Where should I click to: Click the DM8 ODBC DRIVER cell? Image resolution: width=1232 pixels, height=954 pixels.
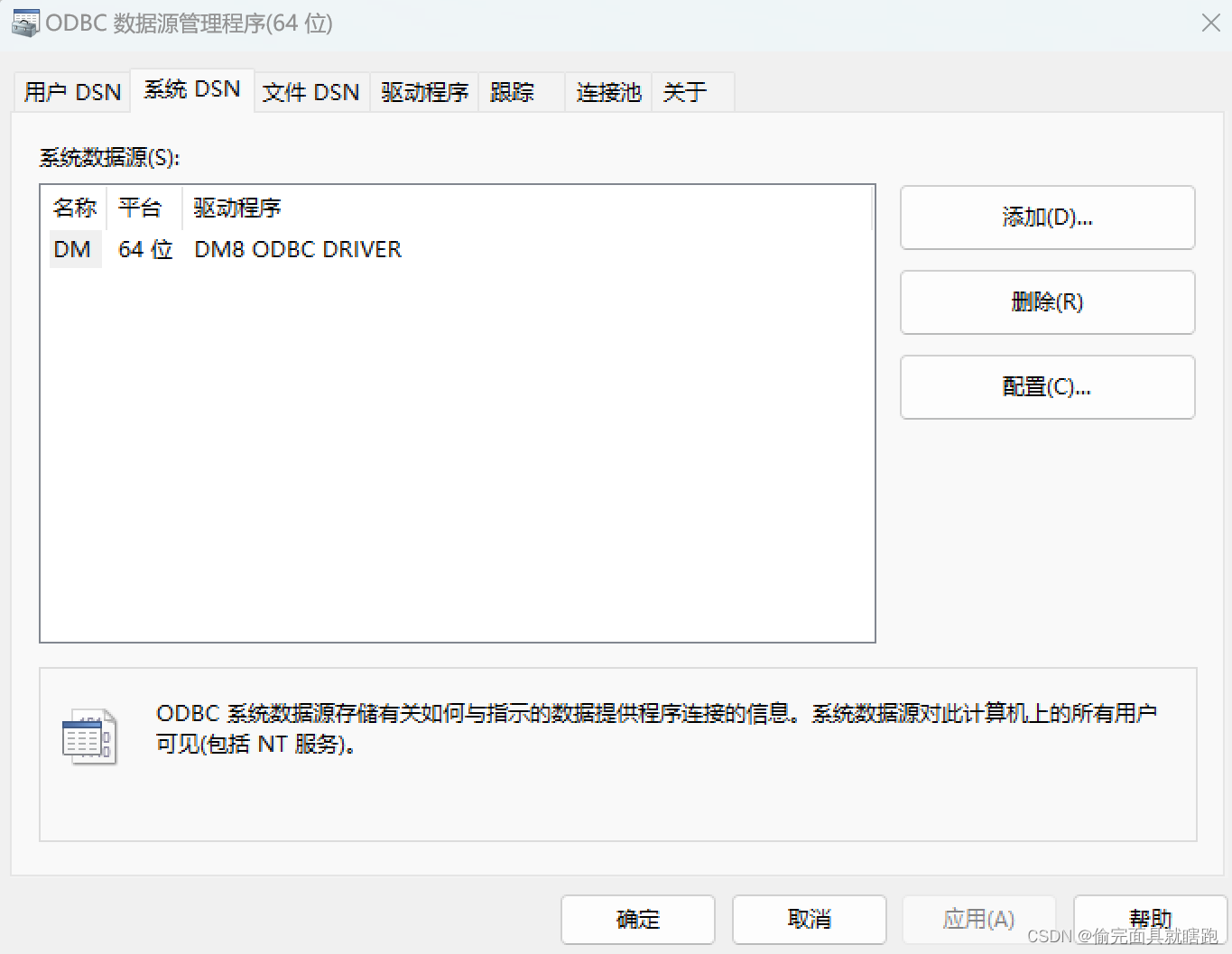coord(298,249)
